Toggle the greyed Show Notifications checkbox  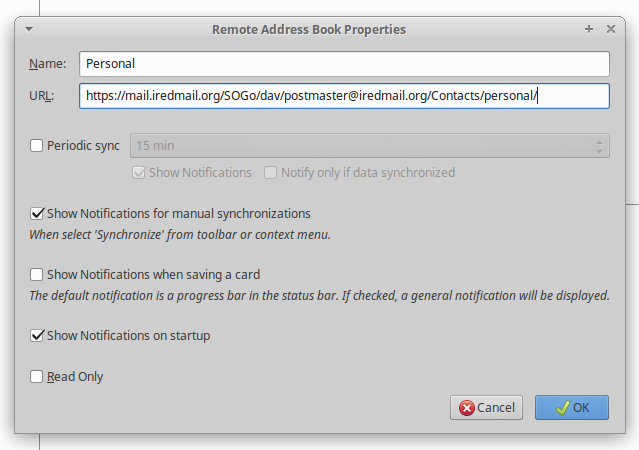[x=139, y=173]
